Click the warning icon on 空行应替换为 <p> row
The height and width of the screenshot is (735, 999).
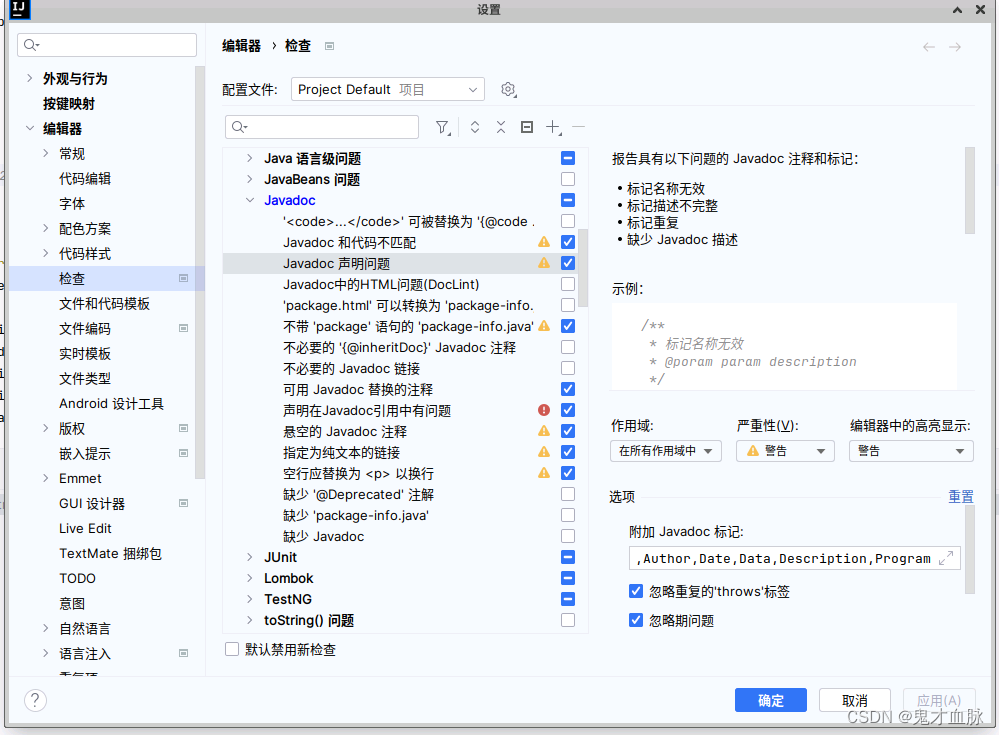(x=543, y=473)
